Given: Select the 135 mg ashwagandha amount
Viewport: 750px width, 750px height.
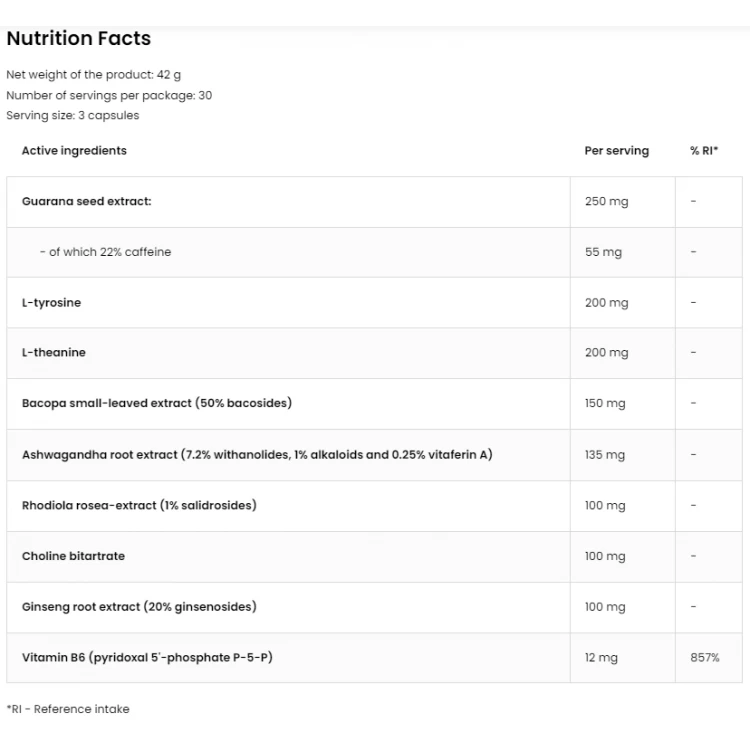Looking at the screenshot, I should [605, 455].
